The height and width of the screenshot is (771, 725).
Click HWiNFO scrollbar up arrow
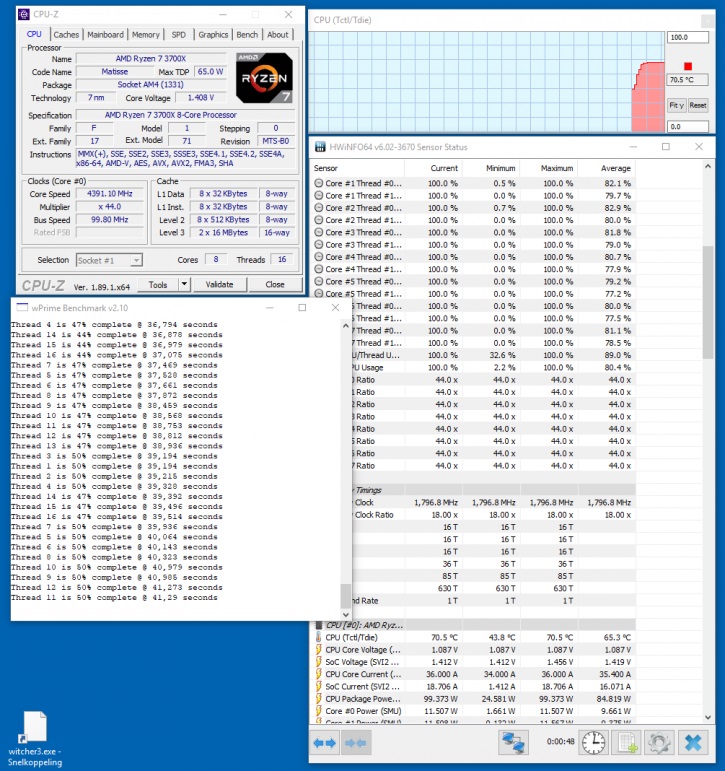point(707,167)
